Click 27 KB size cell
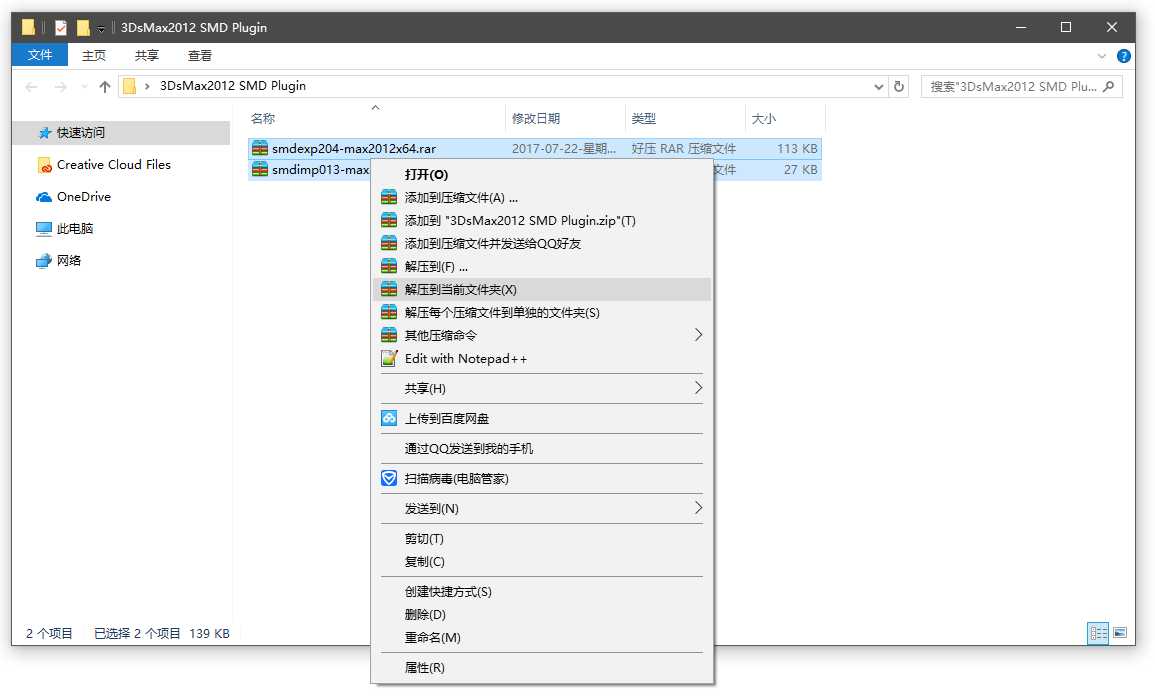Viewport: 1155px width, 700px height. (x=800, y=169)
